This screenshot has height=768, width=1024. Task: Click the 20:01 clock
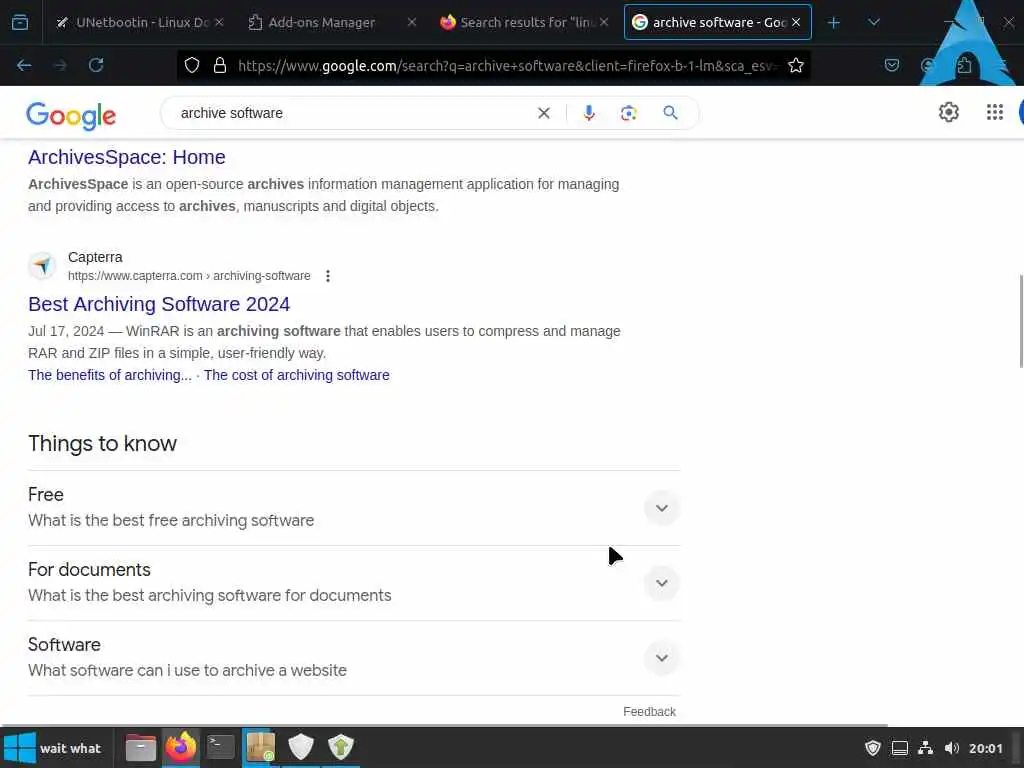click(x=985, y=748)
